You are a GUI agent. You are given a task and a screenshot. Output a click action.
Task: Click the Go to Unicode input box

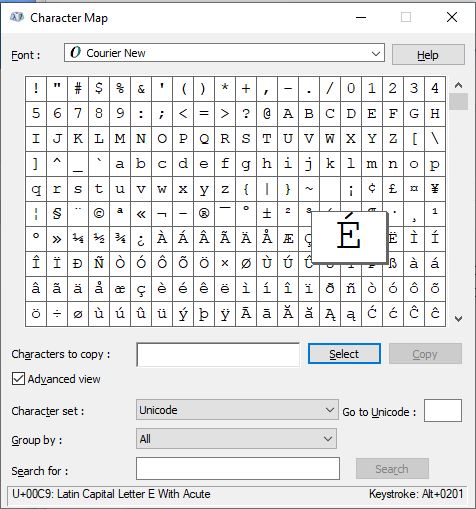tap(443, 411)
